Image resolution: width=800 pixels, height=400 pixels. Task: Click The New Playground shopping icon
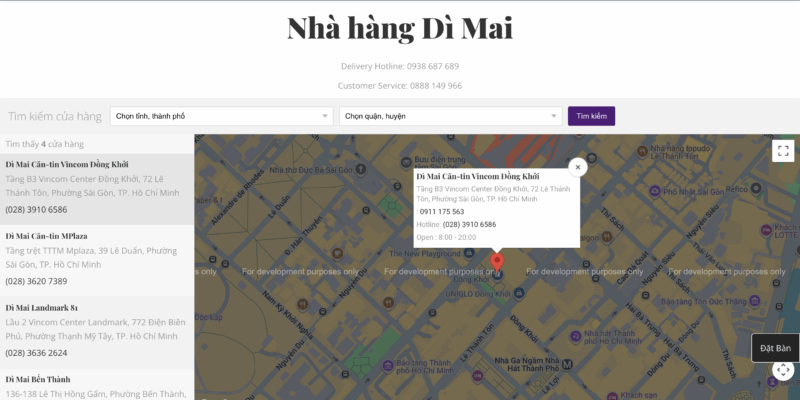coord(469,254)
